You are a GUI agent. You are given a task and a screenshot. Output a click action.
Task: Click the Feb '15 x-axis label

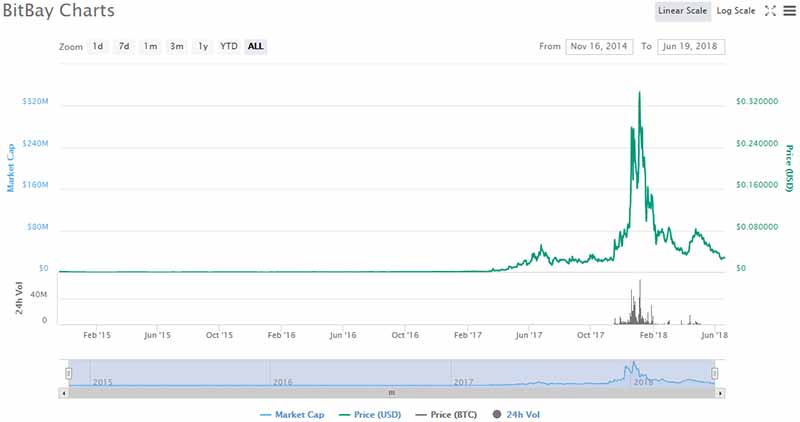pos(97,335)
